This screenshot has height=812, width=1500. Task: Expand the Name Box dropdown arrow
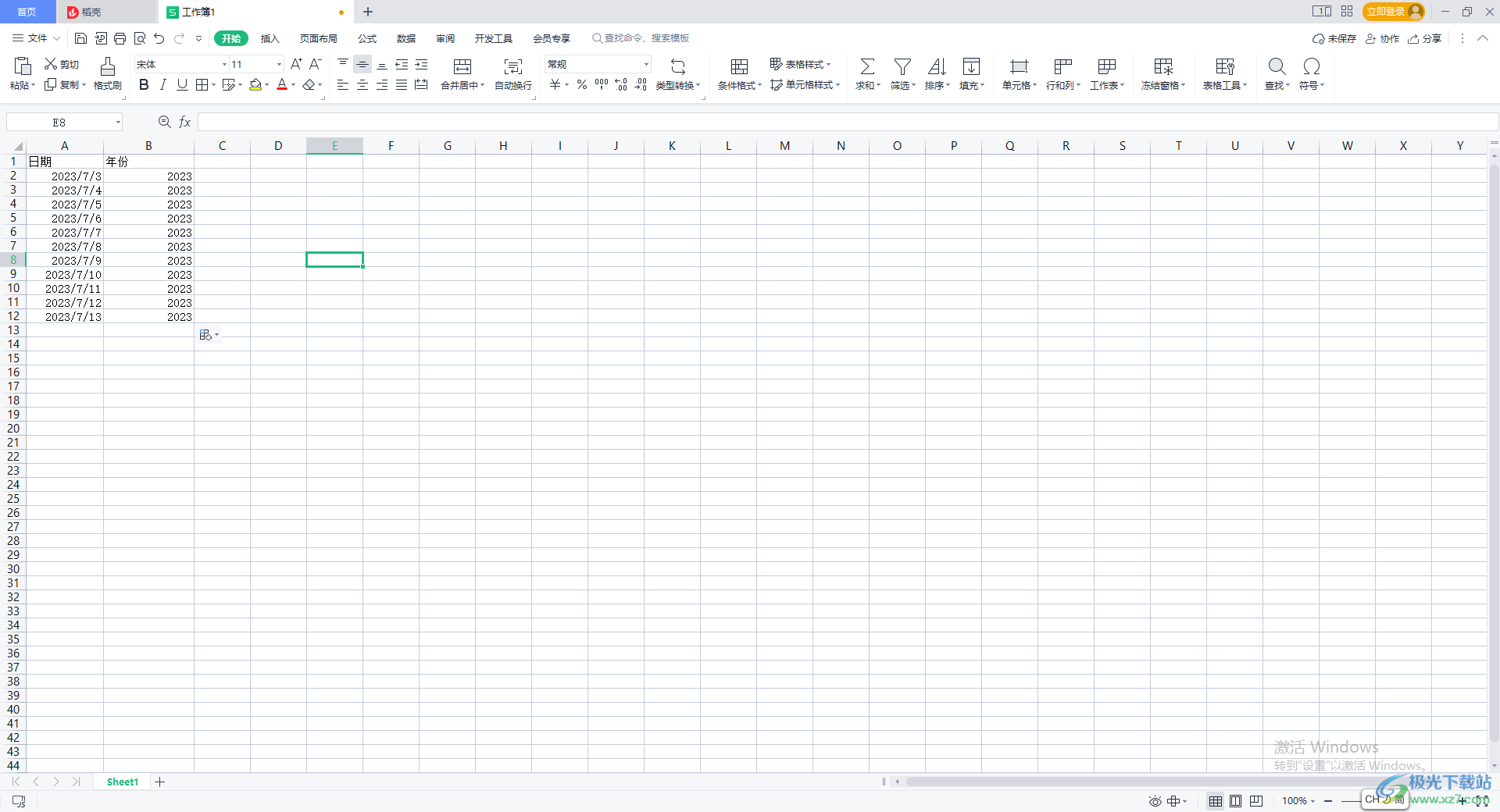coord(118,123)
